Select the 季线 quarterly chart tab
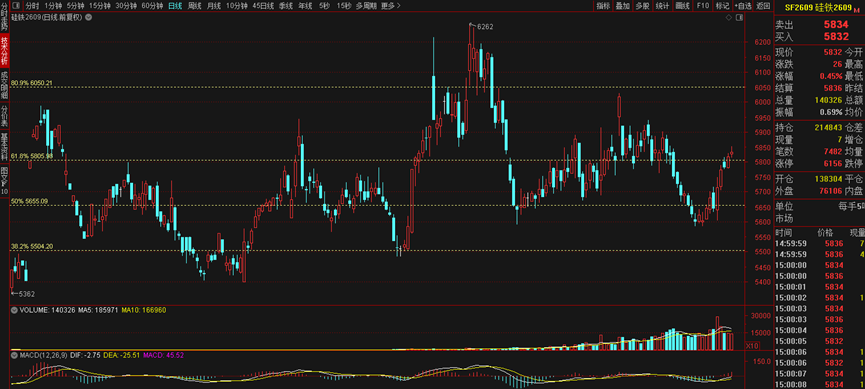Screen dimensions: 865x389 [285, 6]
